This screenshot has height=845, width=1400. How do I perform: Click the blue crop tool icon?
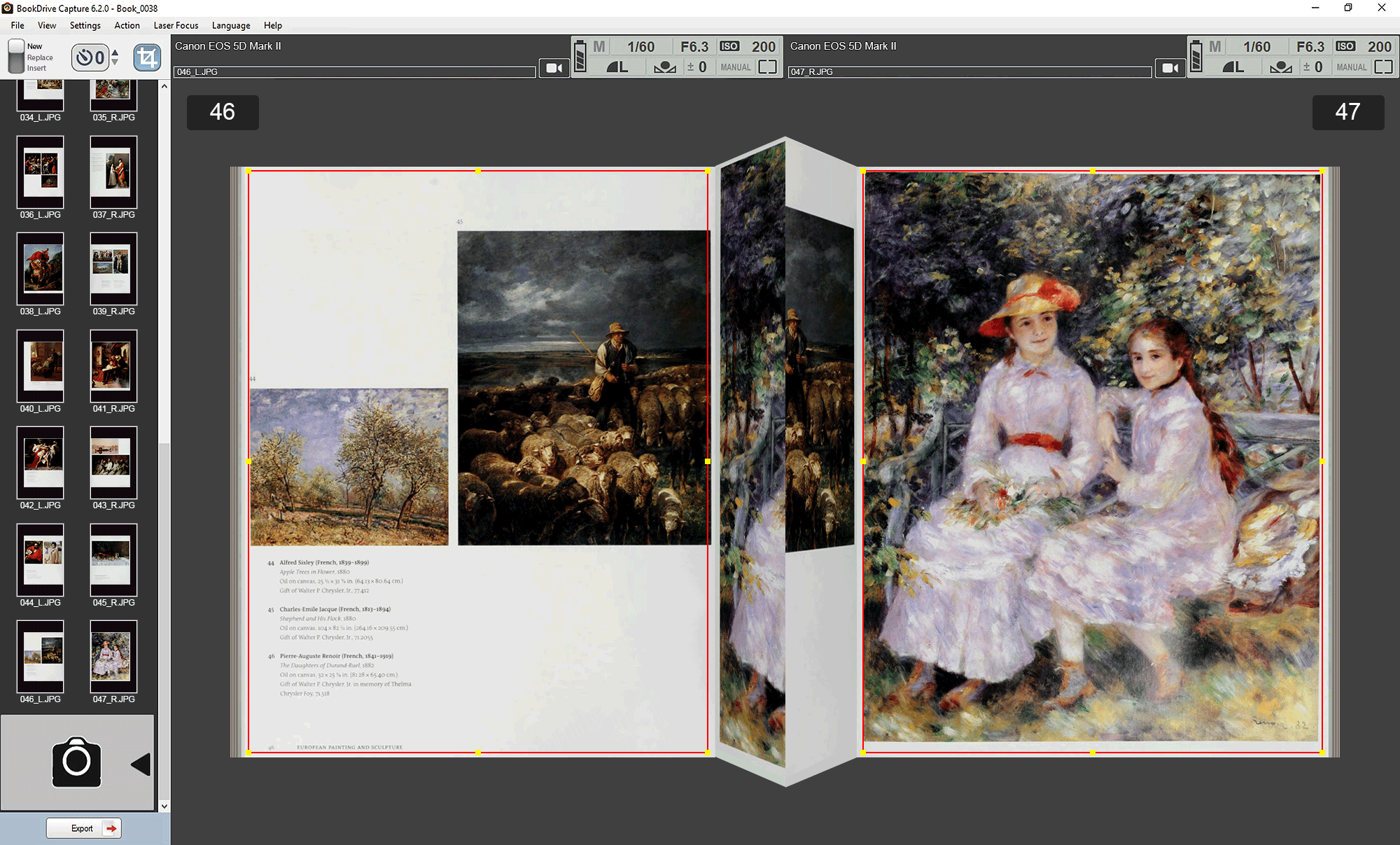tap(147, 57)
